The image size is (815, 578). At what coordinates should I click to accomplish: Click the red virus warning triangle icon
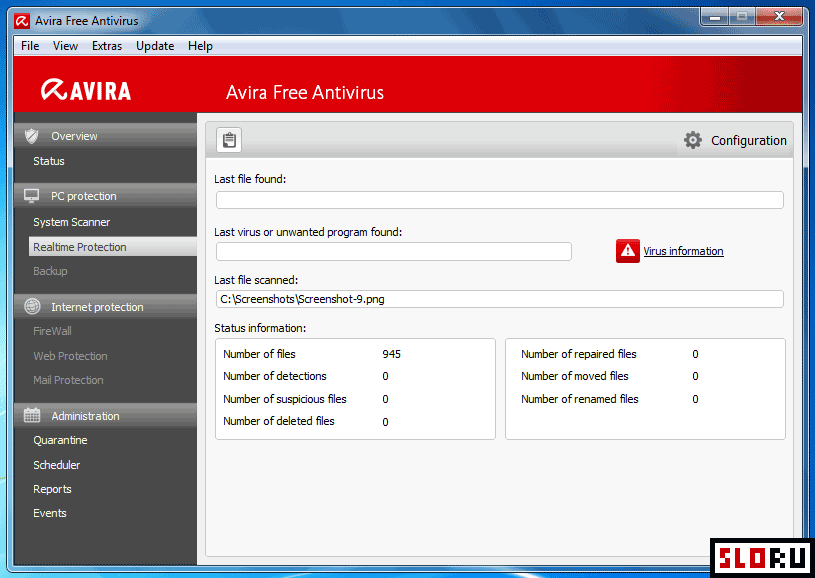click(627, 251)
